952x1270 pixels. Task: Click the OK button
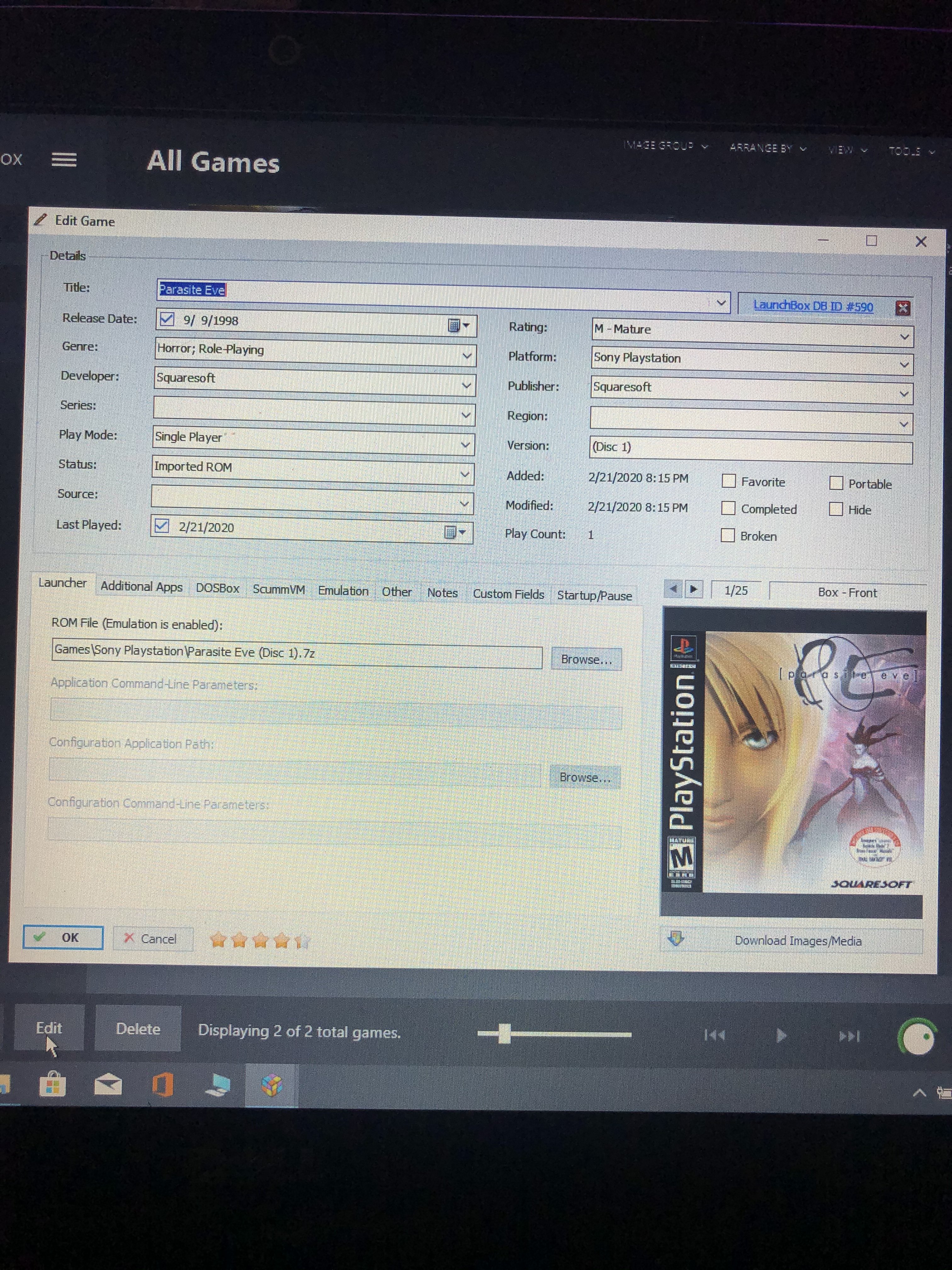point(63,937)
